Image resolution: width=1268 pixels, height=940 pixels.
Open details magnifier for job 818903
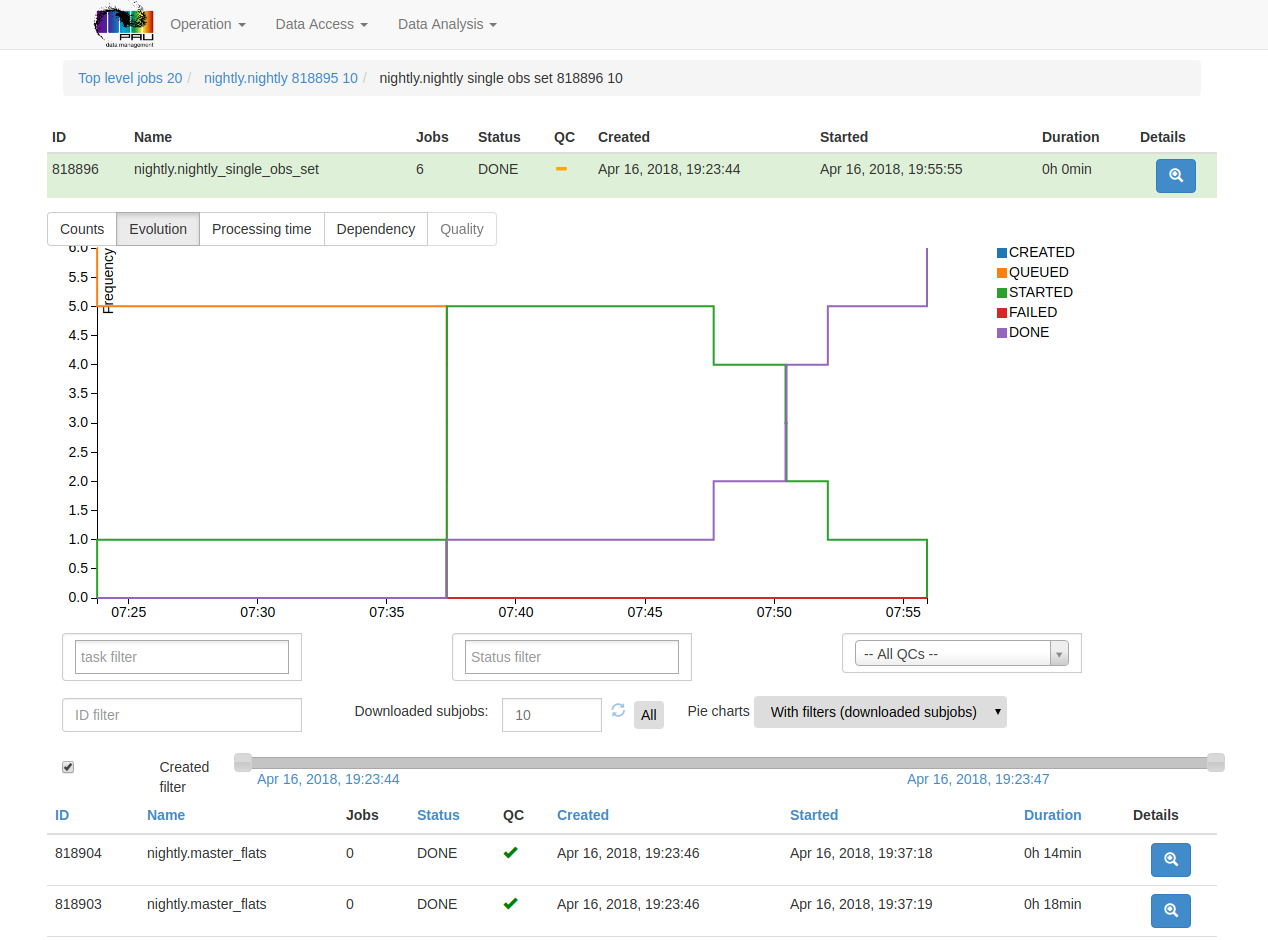(1170, 910)
